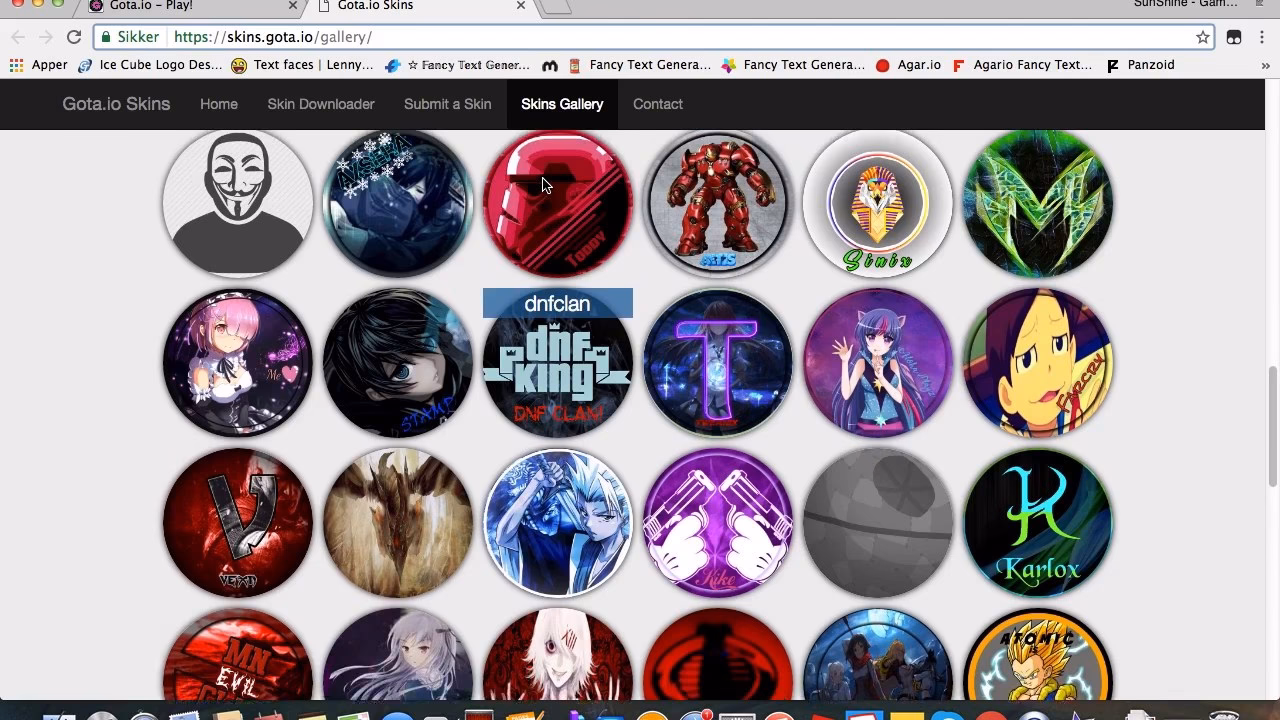Open the Skin Downloader page
The image size is (1280, 720).
pyautogui.click(x=321, y=104)
